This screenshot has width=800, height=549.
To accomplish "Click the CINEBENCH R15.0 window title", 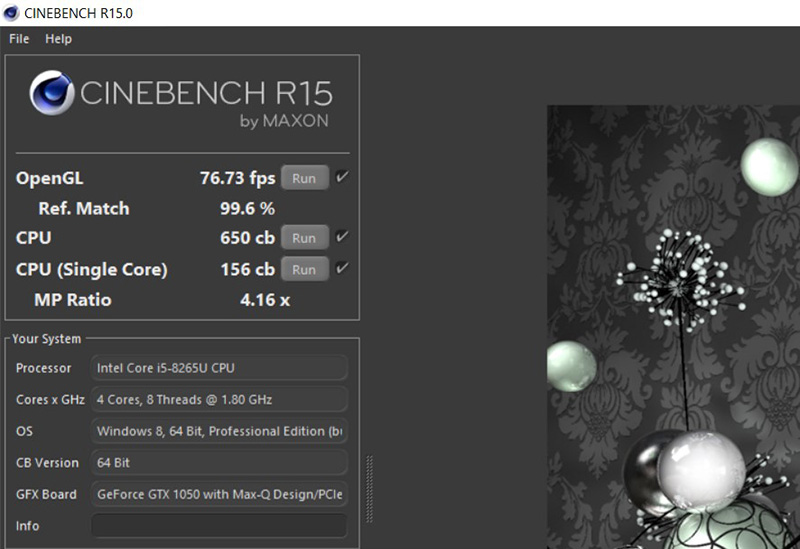I will [79, 13].
